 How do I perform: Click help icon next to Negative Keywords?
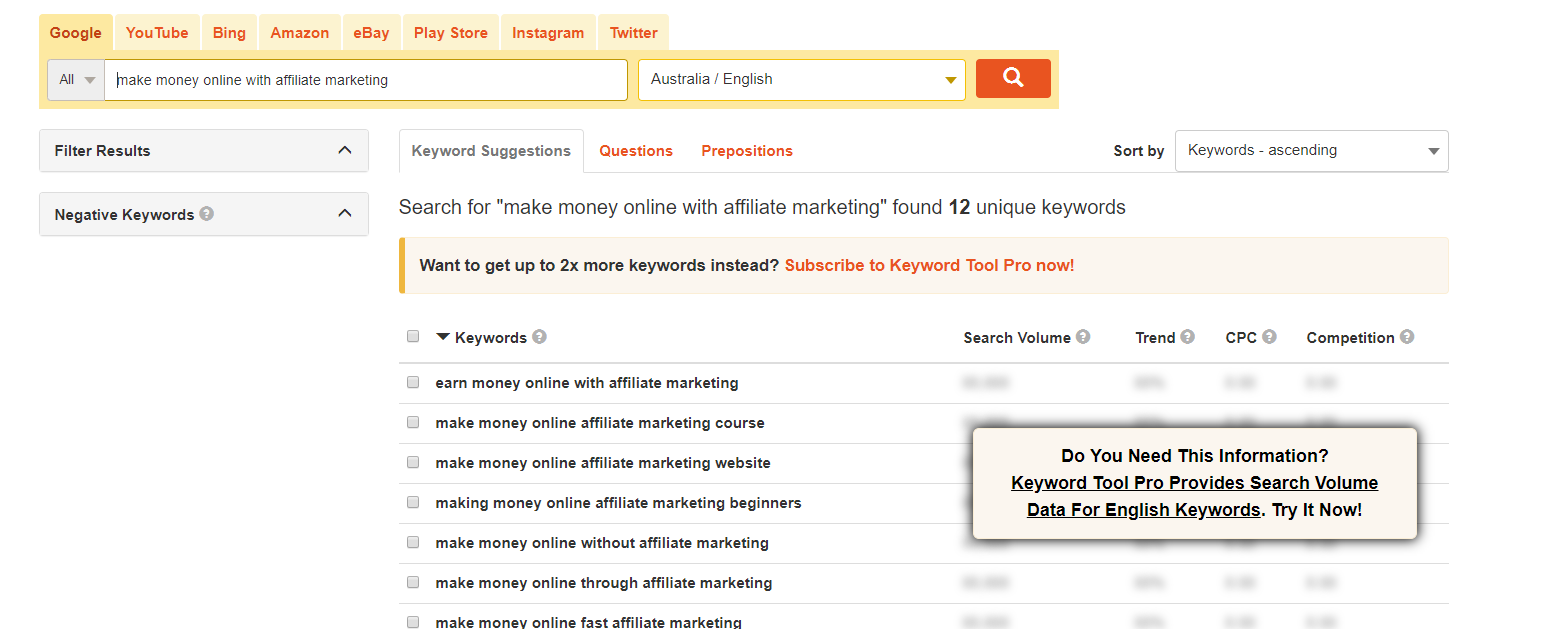(206, 213)
